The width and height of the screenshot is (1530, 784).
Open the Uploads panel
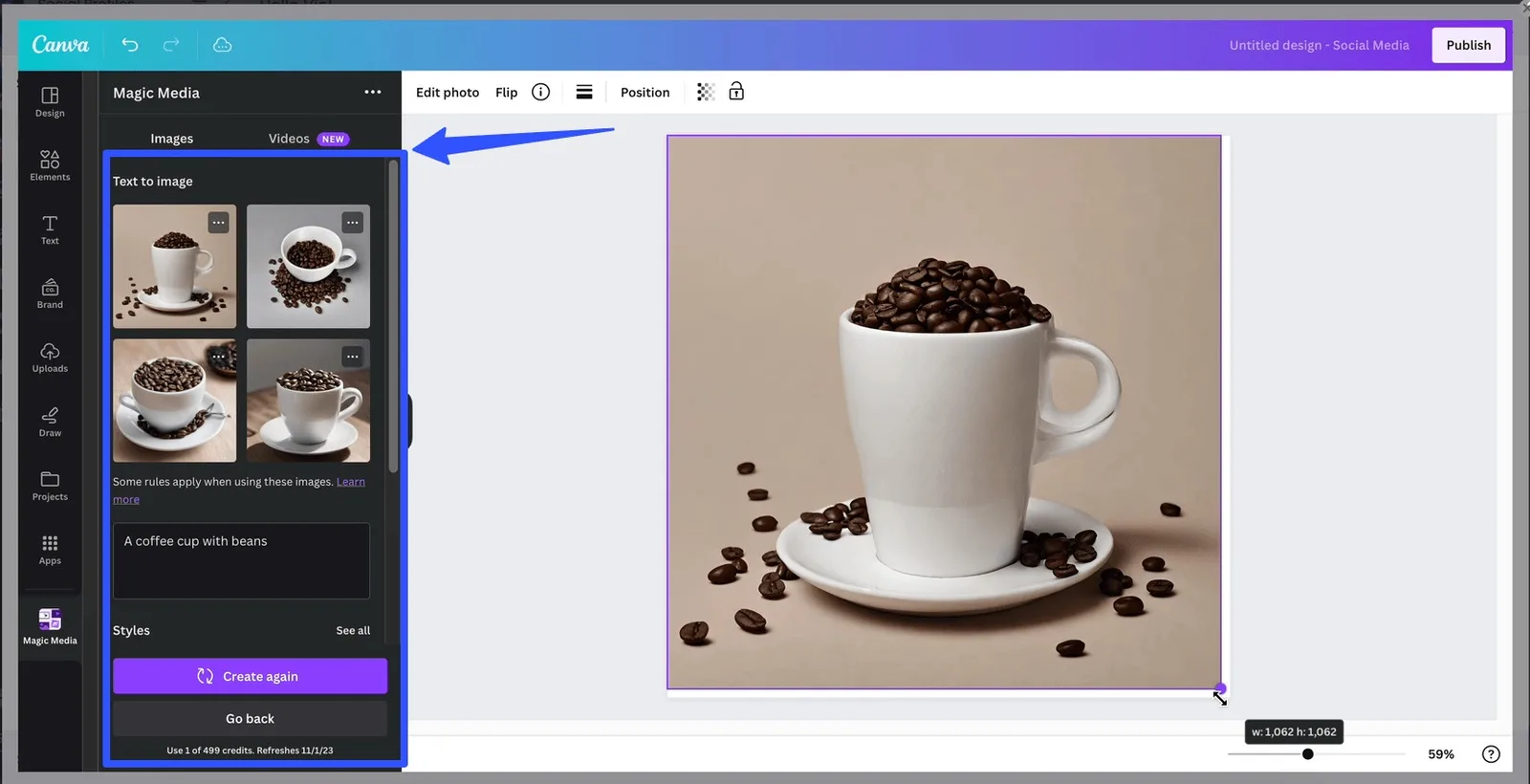click(x=50, y=357)
